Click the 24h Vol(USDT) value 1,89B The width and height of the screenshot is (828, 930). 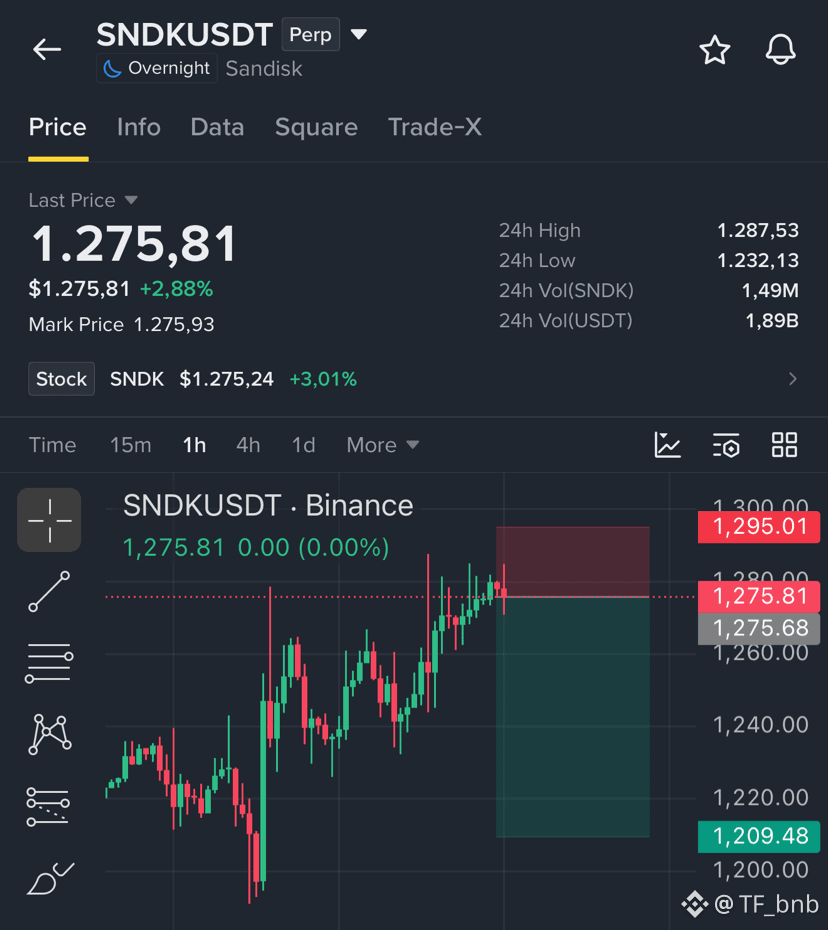click(x=772, y=321)
